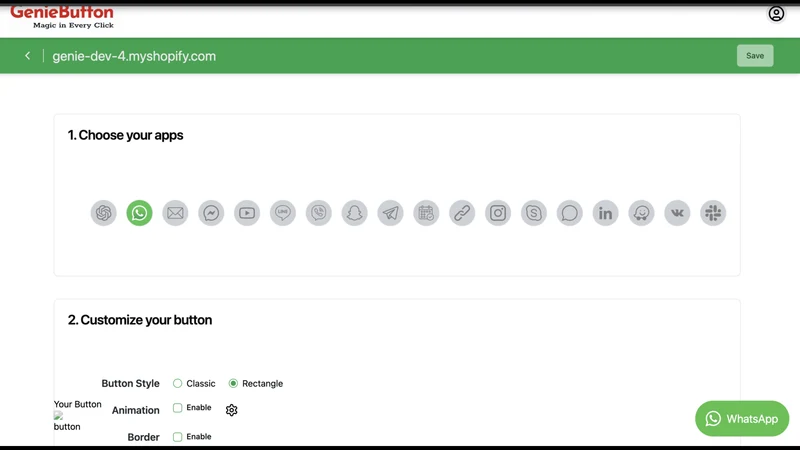Click the Save button
Screen dimensions: 800x450
click(x=755, y=56)
